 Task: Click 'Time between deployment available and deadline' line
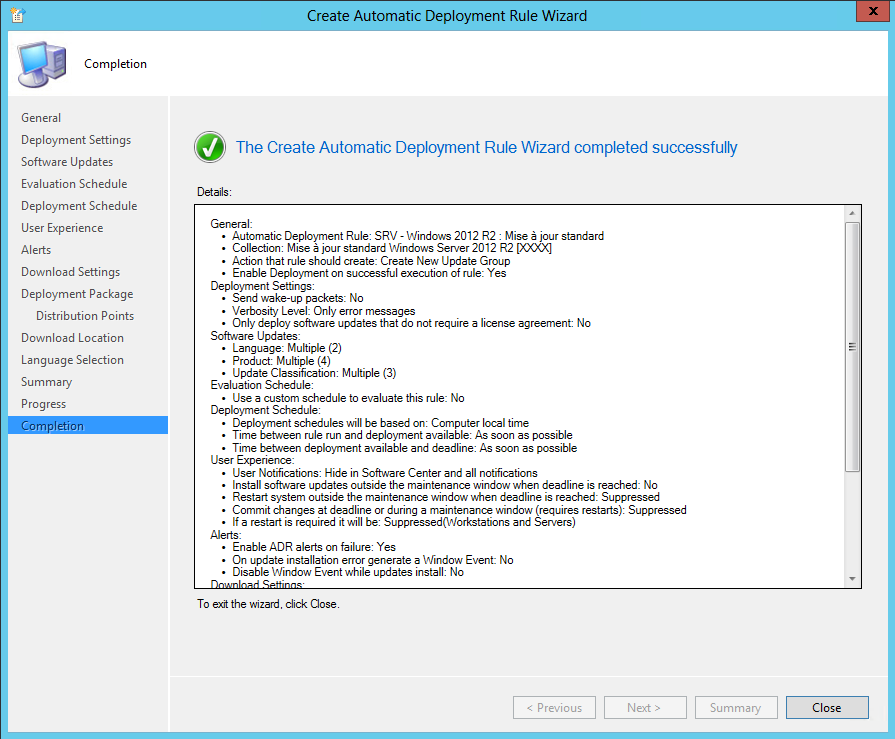pos(404,448)
